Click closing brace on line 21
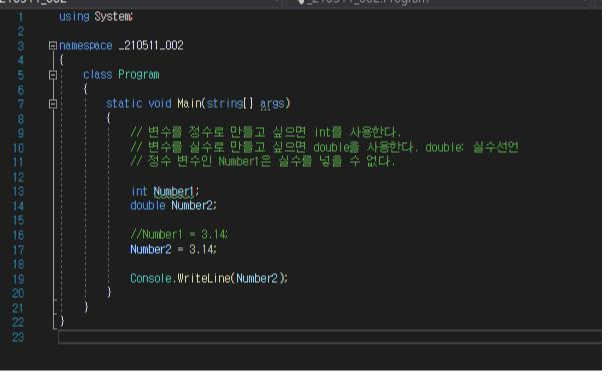The height and width of the screenshot is (384, 610). (x=86, y=307)
